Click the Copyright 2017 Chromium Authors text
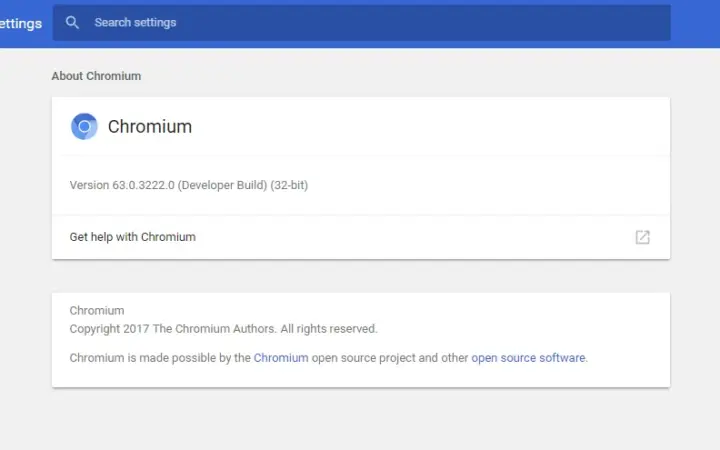 tap(223, 329)
